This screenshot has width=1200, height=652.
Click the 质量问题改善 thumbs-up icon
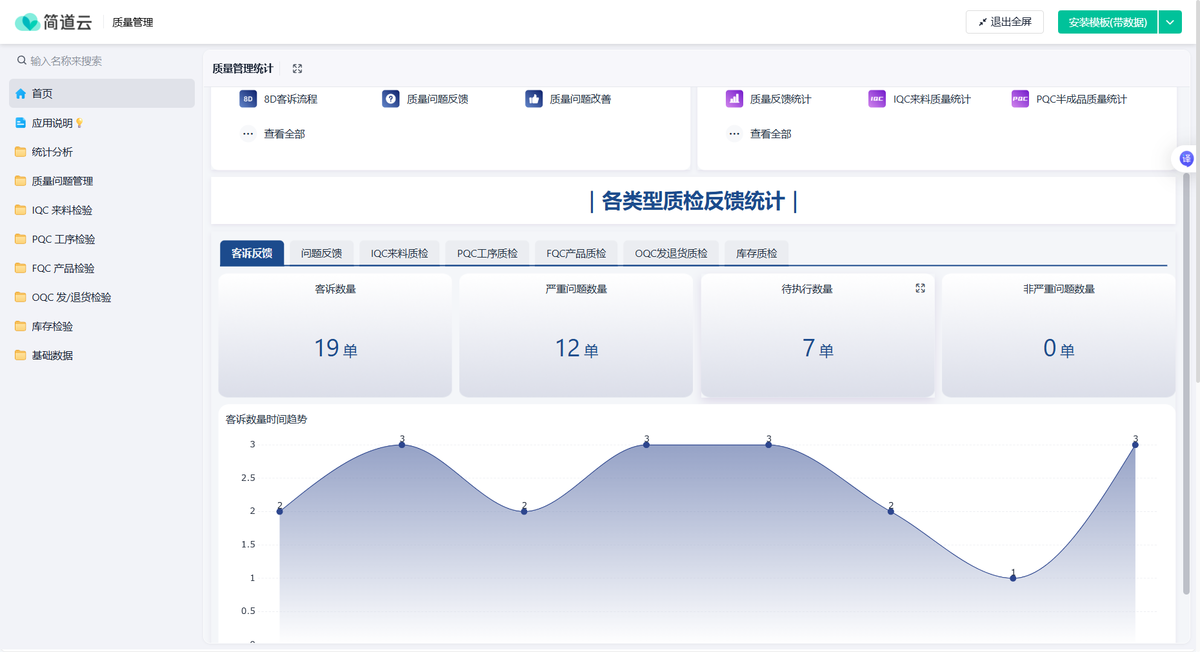(534, 99)
